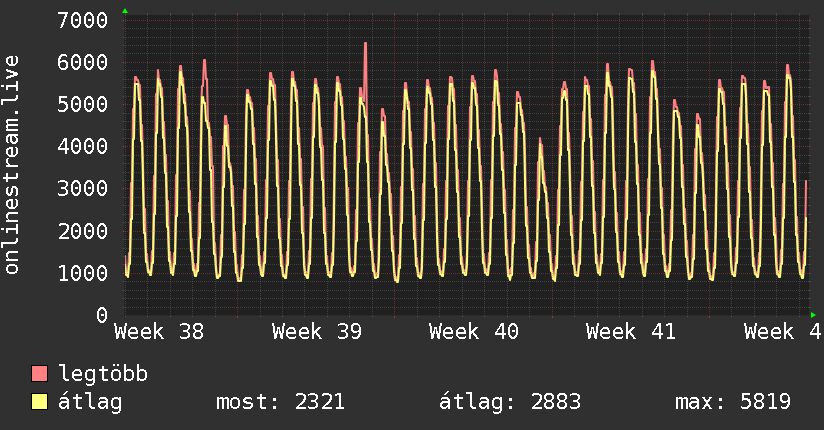Click the 1000 y-axis tick label
Screen dimensions: 824x430
(x=82, y=273)
